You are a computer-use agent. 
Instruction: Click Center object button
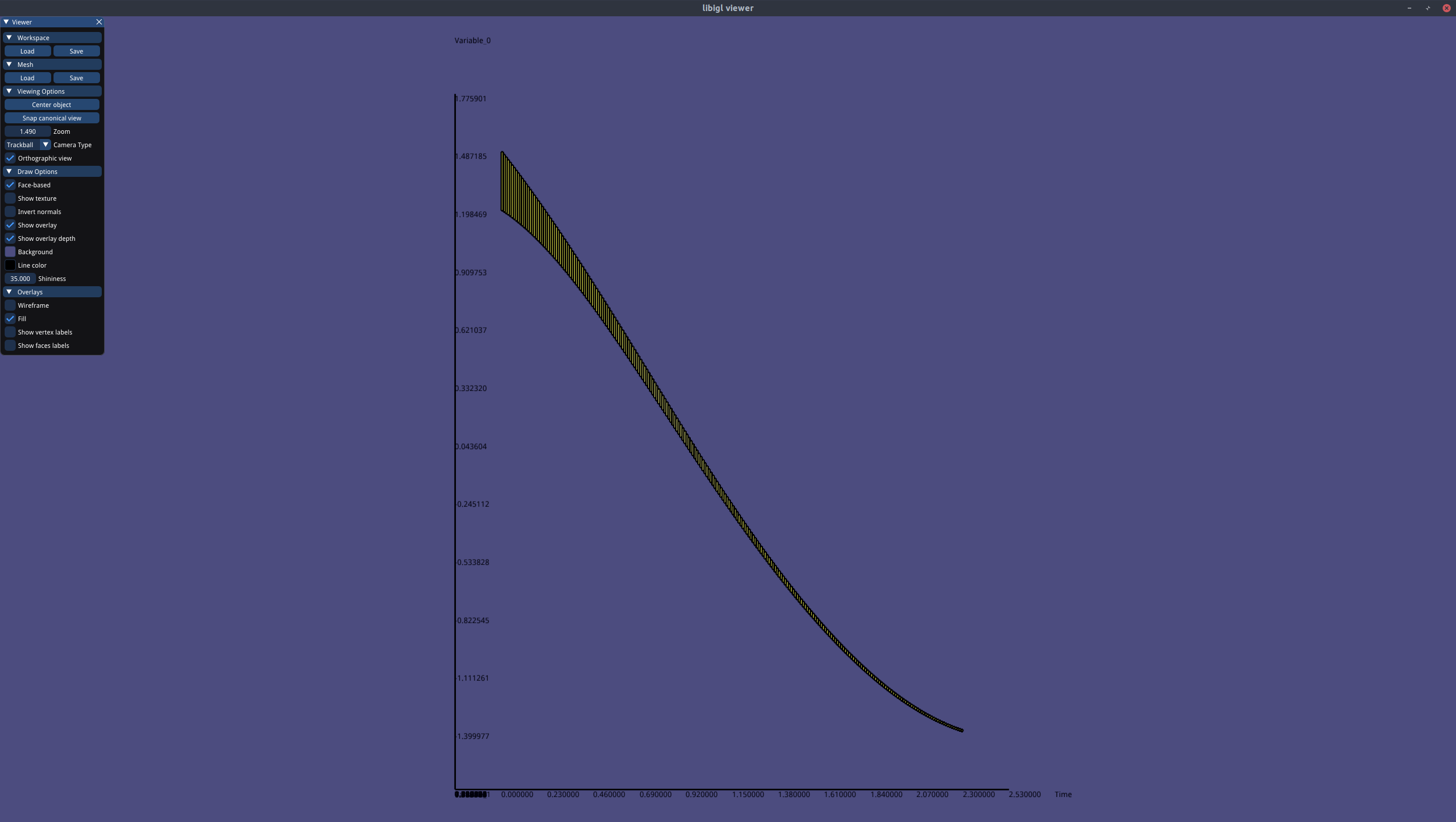click(52, 105)
